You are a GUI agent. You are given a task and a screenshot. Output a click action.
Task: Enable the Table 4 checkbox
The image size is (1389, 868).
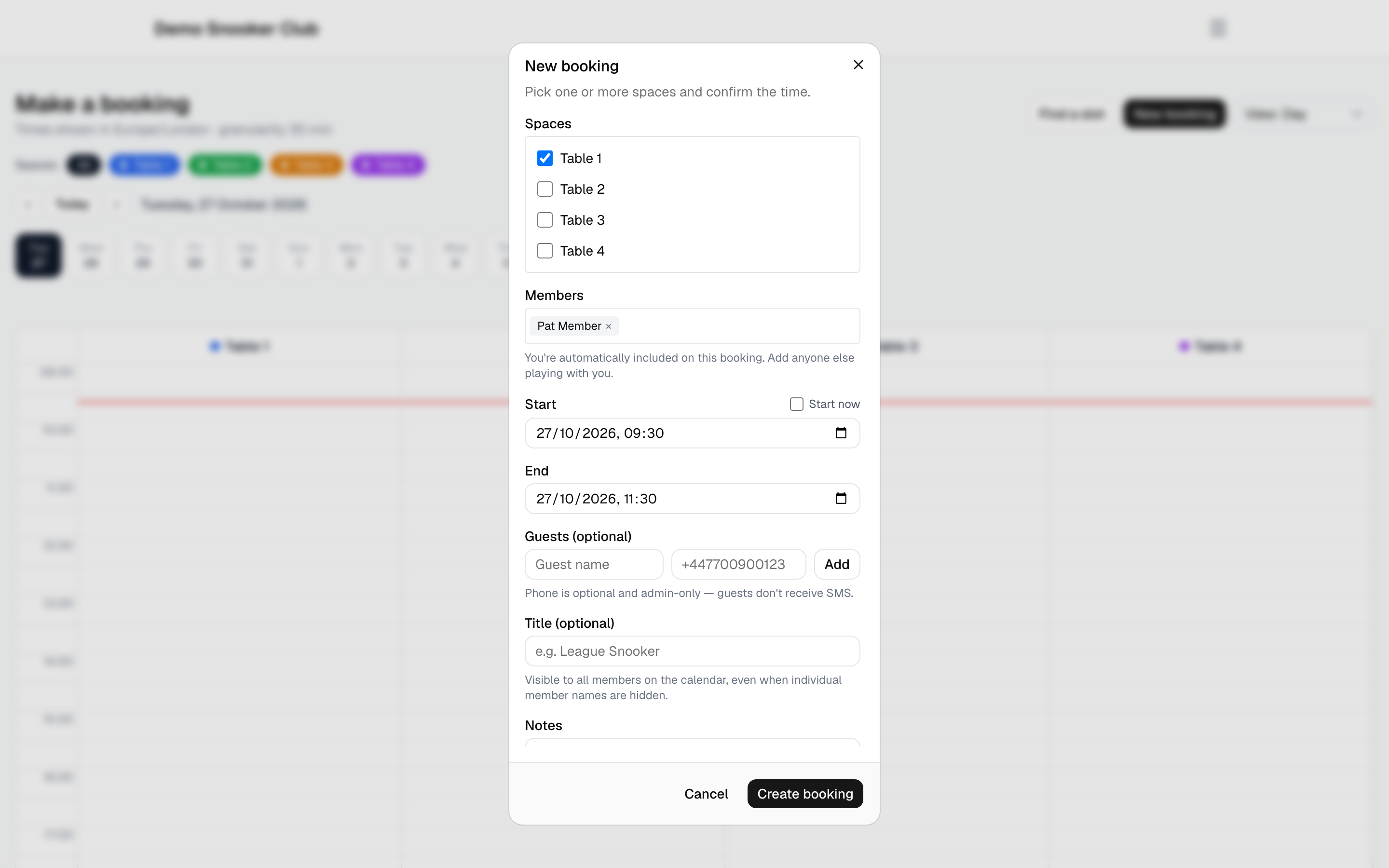click(545, 251)
